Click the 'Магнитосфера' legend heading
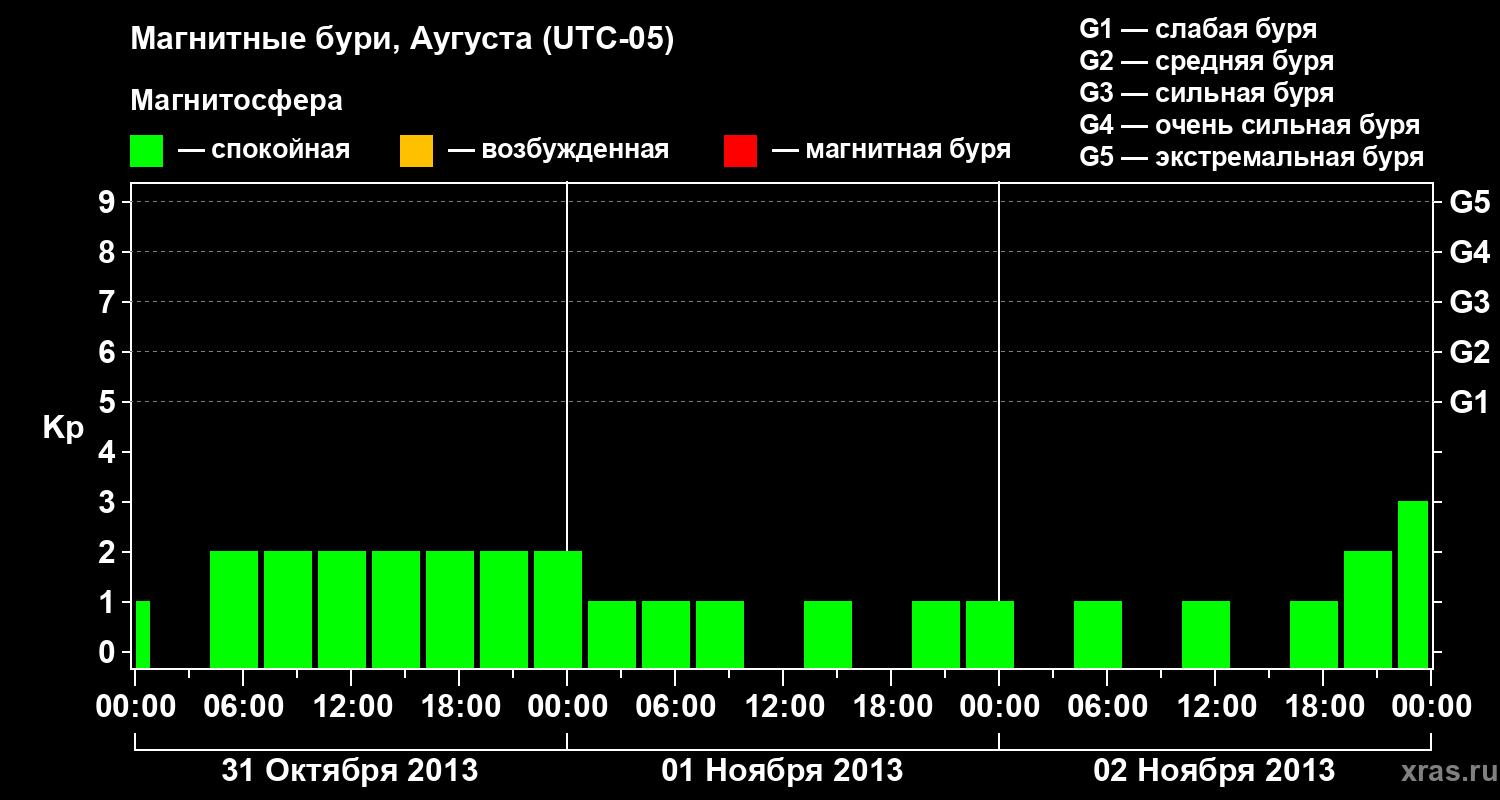Image resolution: width=1500 pixels, height=800 pixels. 237,101
